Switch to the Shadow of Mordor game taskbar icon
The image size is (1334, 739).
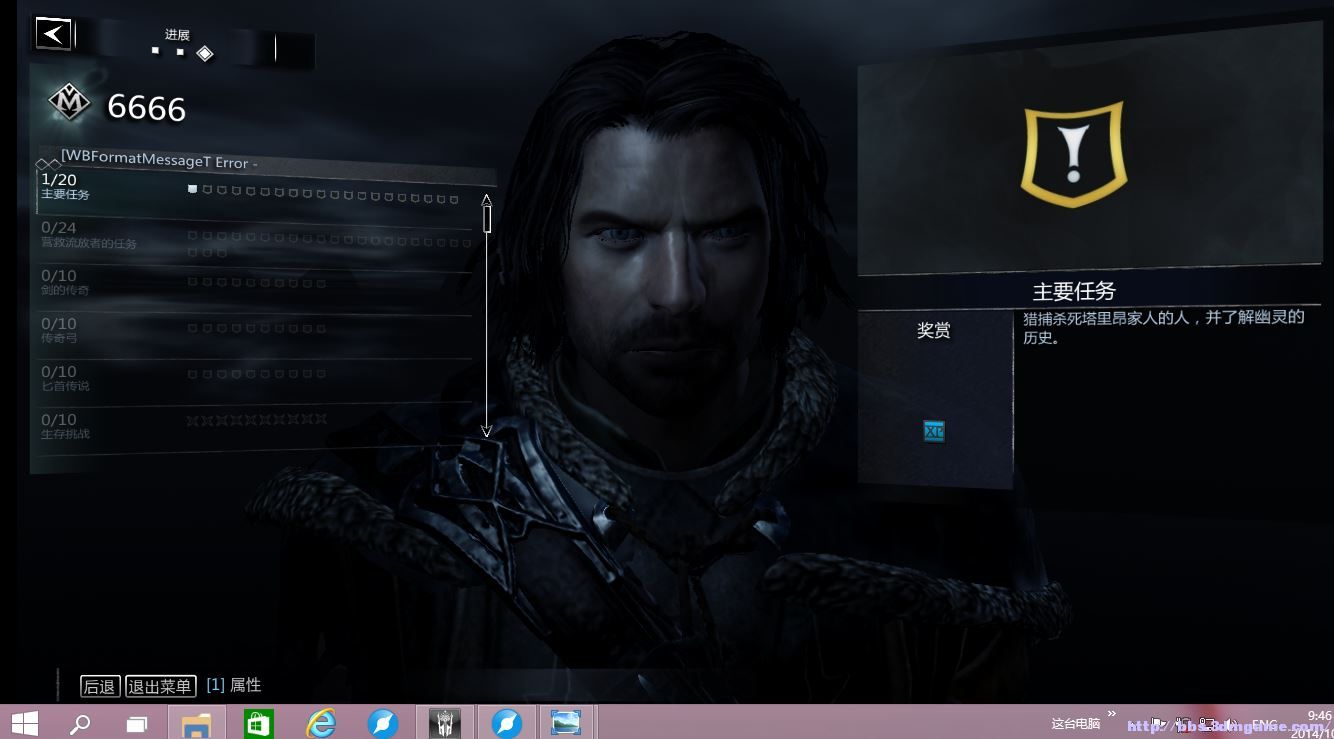[x=444, y=722]
